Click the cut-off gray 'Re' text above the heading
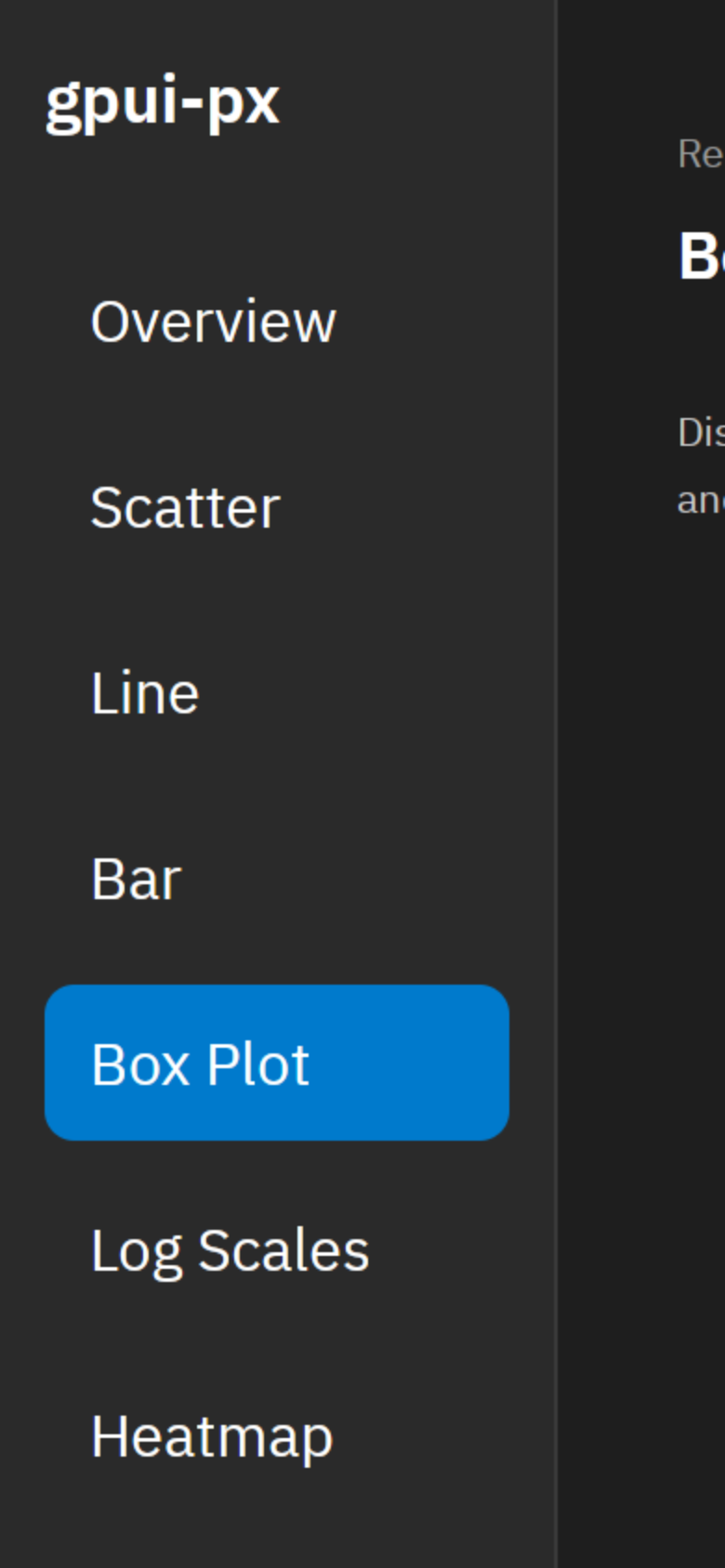This screenshot has width=725, height=1568. point(701,154)
